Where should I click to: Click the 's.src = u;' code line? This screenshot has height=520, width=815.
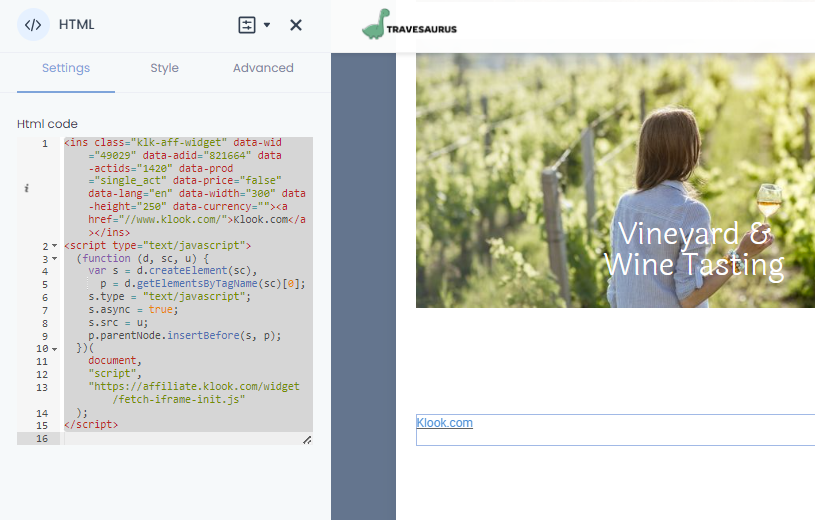(118, 322)
